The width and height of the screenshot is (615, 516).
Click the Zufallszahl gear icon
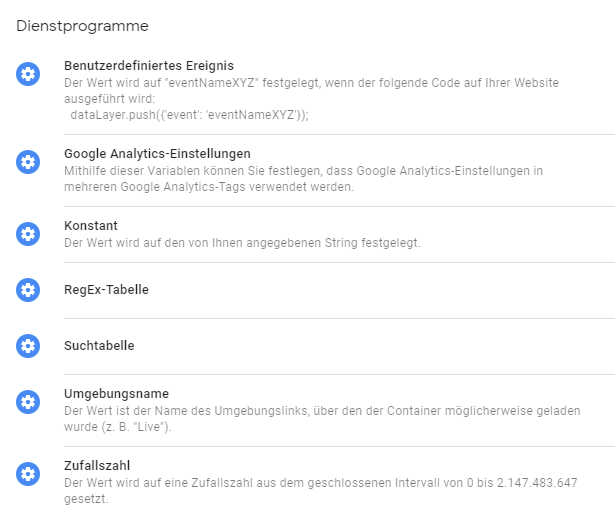pos(28,474)
